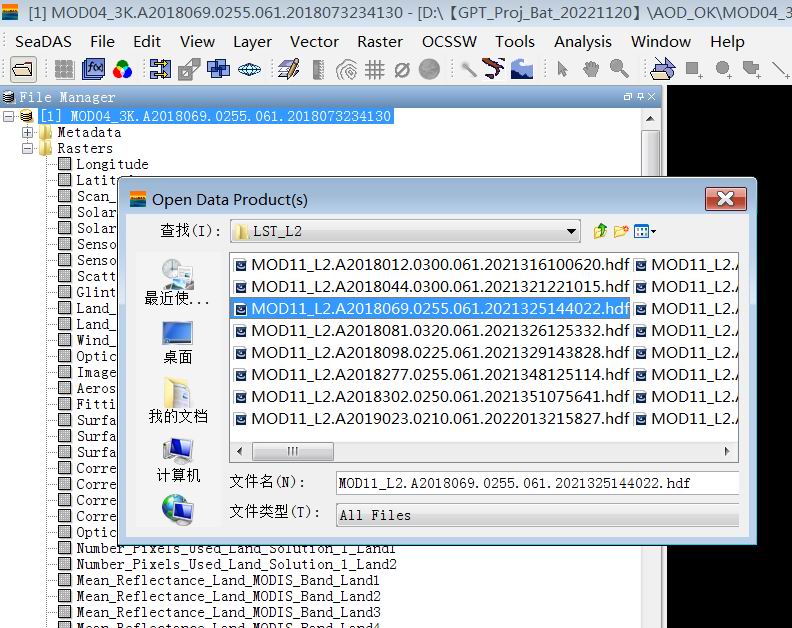The height and width of the screenshot is (628, 792).
Task: Click the Open Product folder toolbar icon
Action: [x=22, y=69]
